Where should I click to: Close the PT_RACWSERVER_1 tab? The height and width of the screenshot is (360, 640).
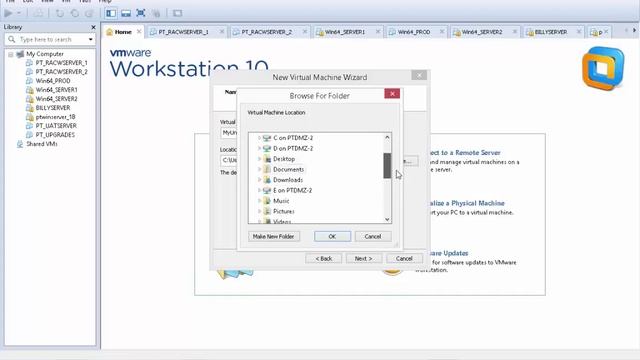tap(222, 31)
